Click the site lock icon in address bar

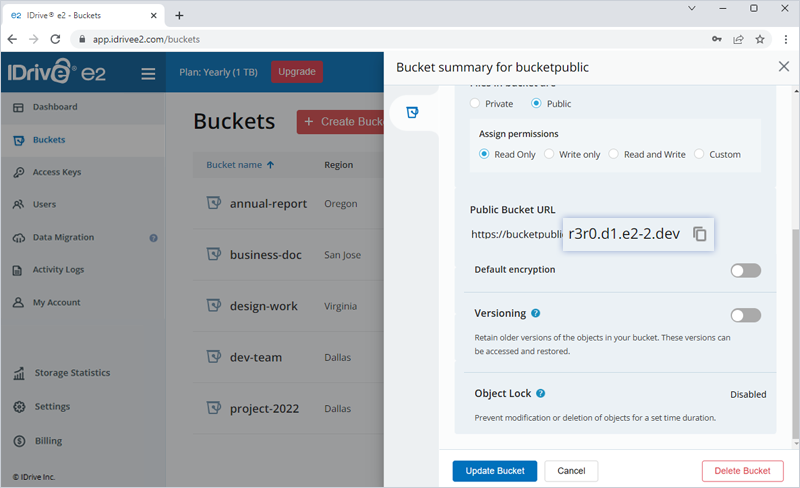point(82,39)
